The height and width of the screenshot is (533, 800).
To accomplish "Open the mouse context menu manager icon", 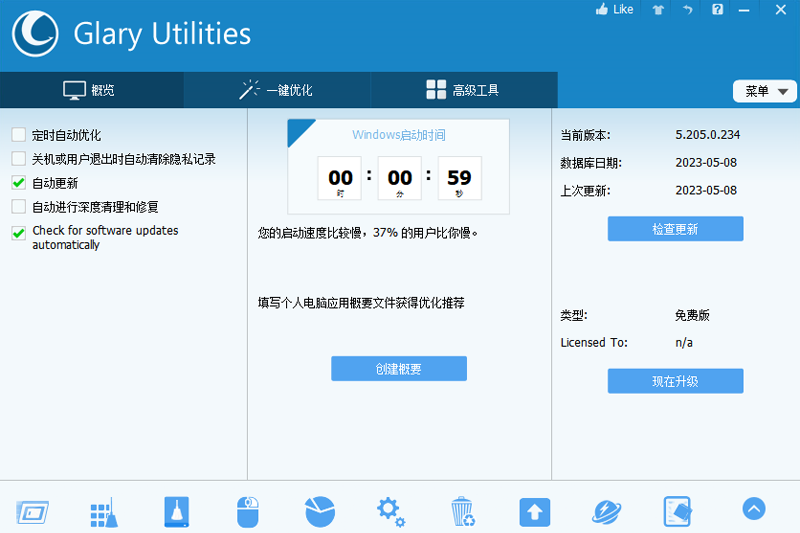I will tap(248, 512).
